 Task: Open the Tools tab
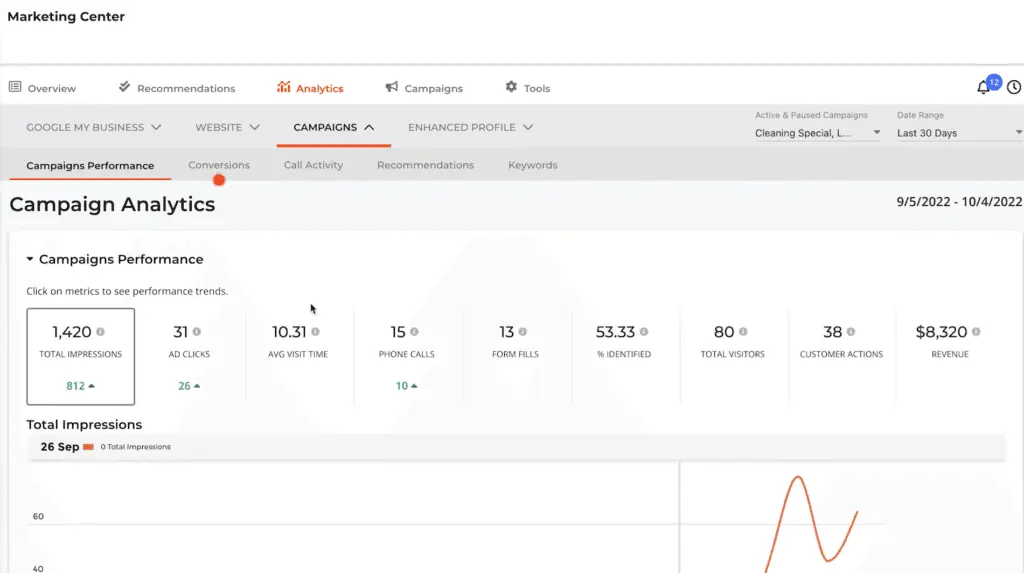(528, 88)
